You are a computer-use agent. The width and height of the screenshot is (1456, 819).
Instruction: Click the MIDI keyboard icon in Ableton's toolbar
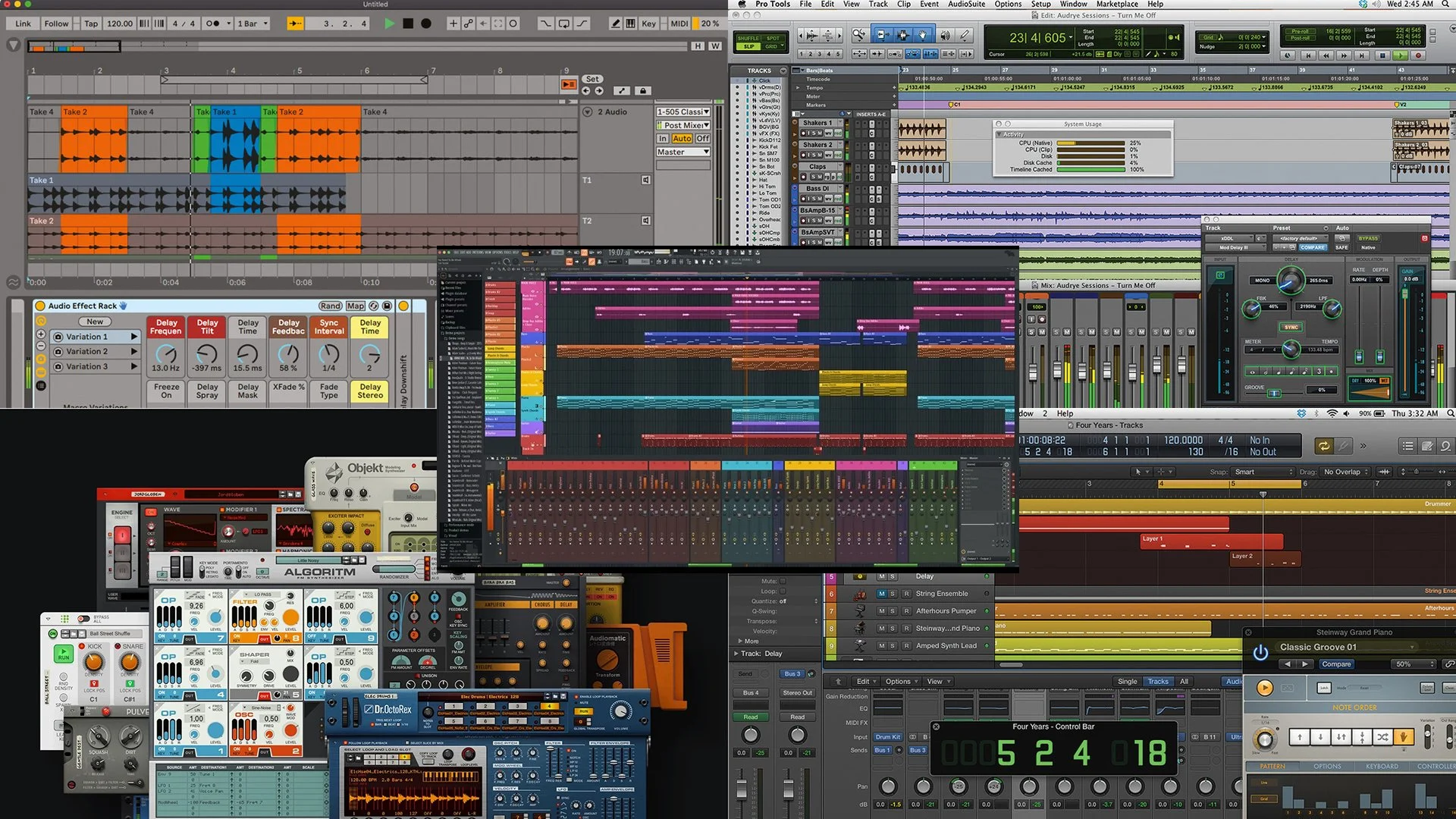coord(632,24)
